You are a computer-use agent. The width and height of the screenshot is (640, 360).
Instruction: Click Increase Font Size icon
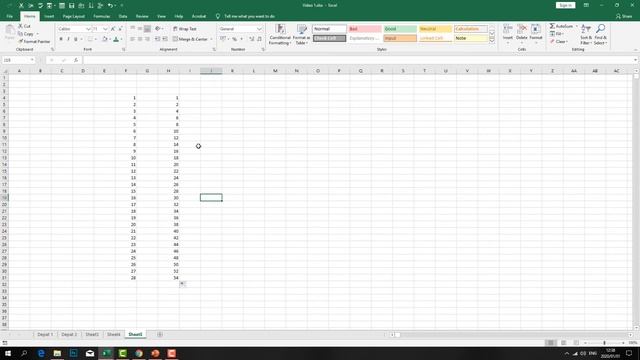click(113, 29)
